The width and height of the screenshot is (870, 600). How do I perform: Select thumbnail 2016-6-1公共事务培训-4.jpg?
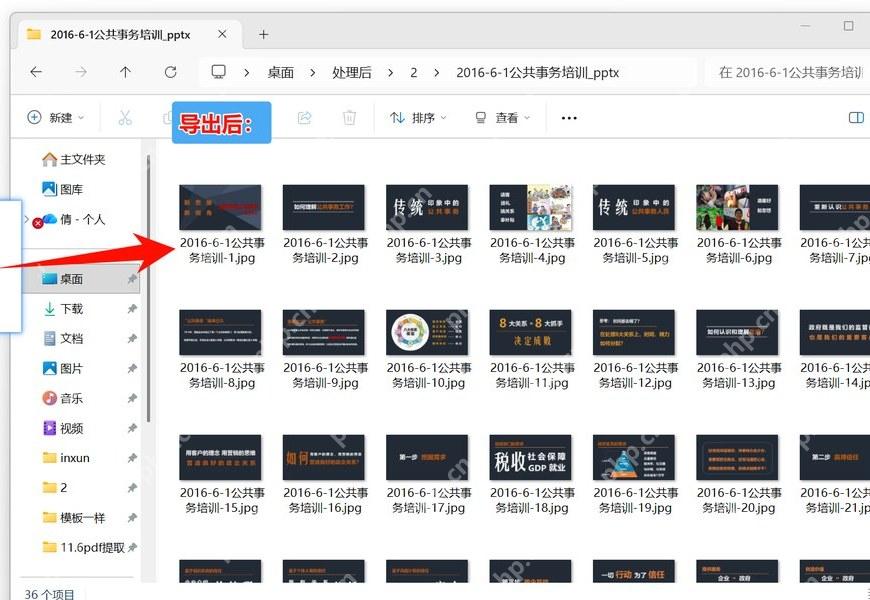[530, 207]
